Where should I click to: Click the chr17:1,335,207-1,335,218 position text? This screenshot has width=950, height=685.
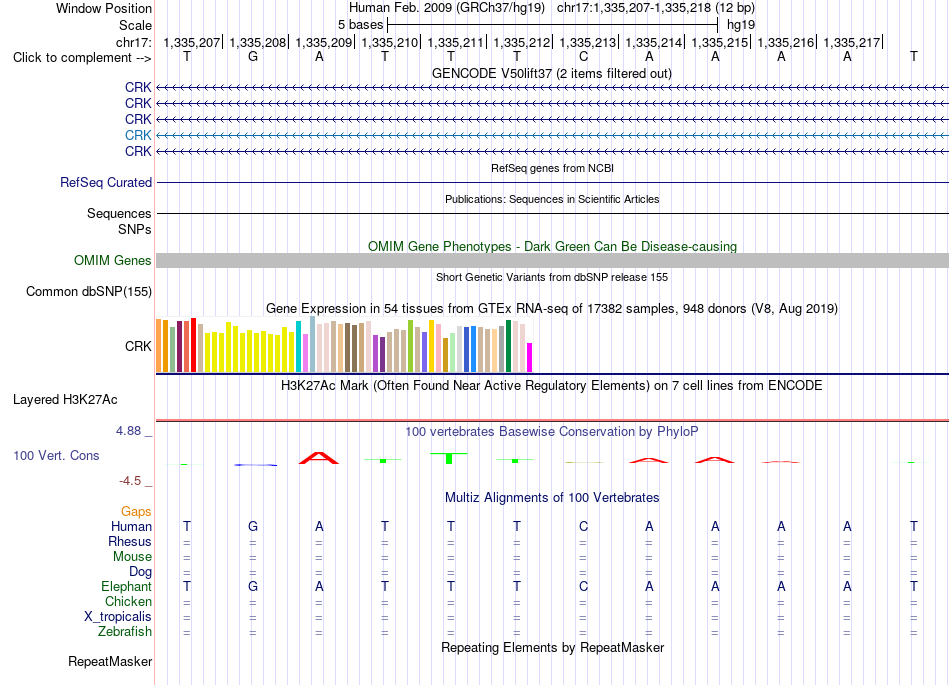[656, 8]
